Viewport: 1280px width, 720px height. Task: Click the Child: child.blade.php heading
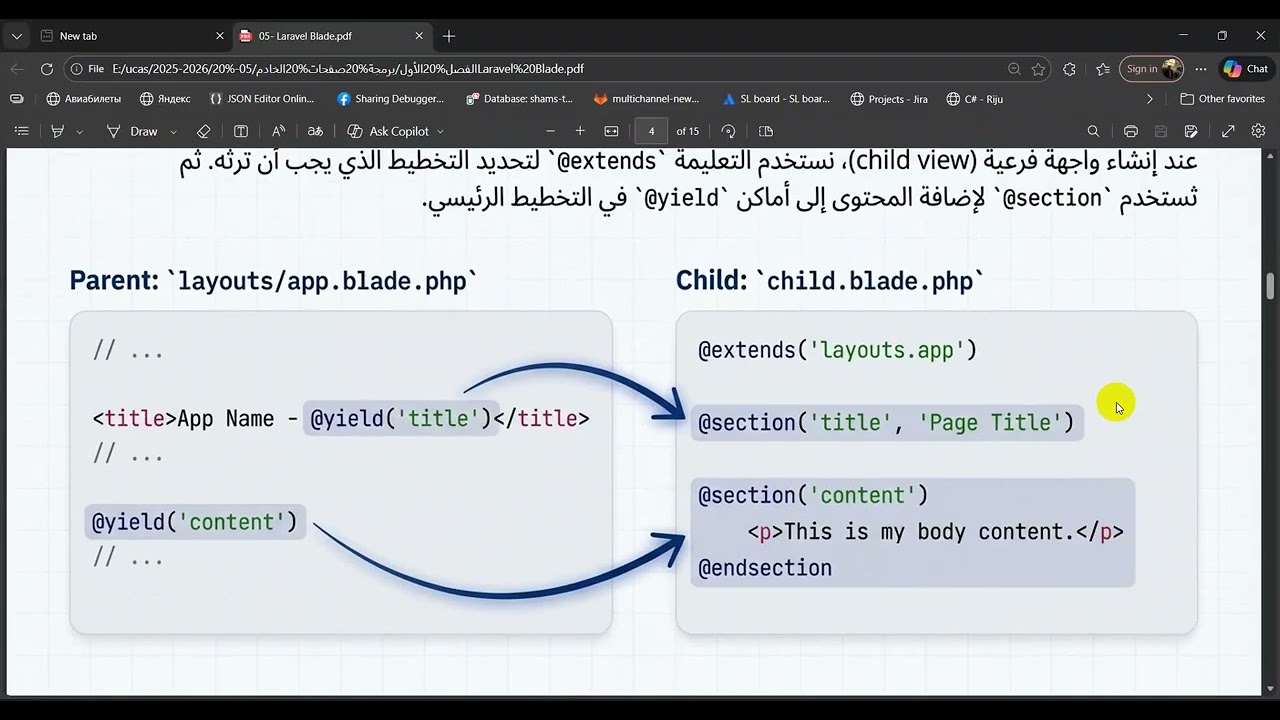click(x=830, y=281)
